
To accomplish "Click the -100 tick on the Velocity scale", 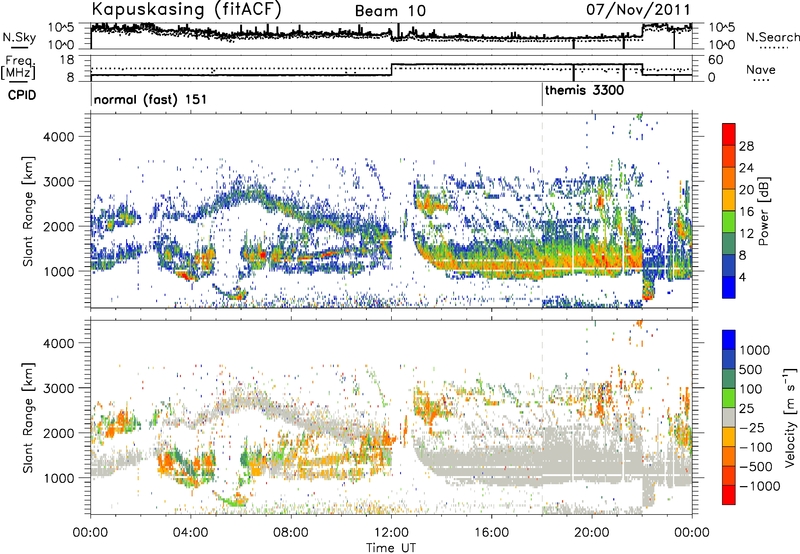I will tap(758, 447).
